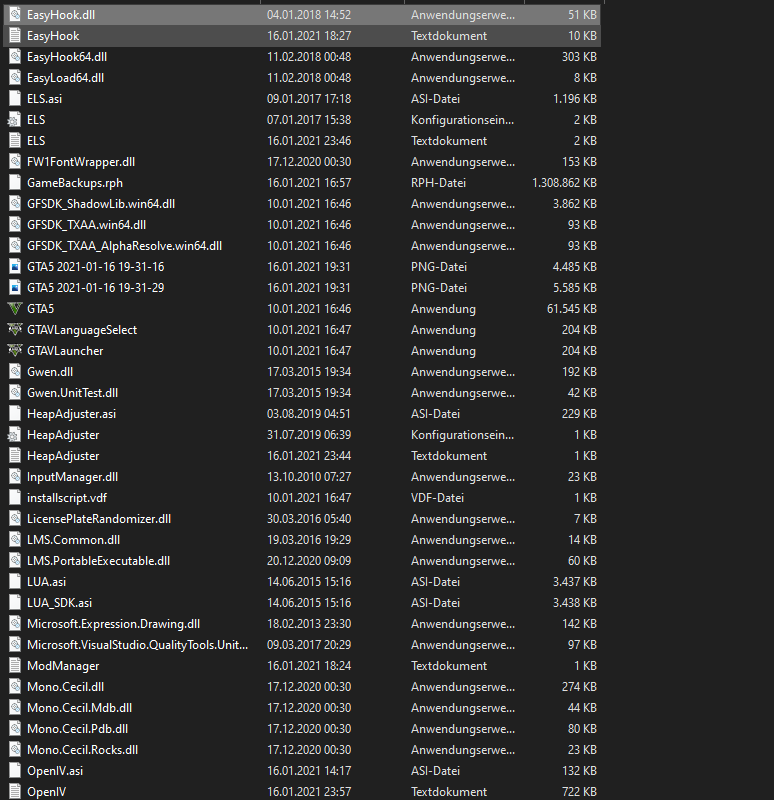Select GFSDK_TXAA_AlphaResolve.win64.dll file name

coord(124,246)
